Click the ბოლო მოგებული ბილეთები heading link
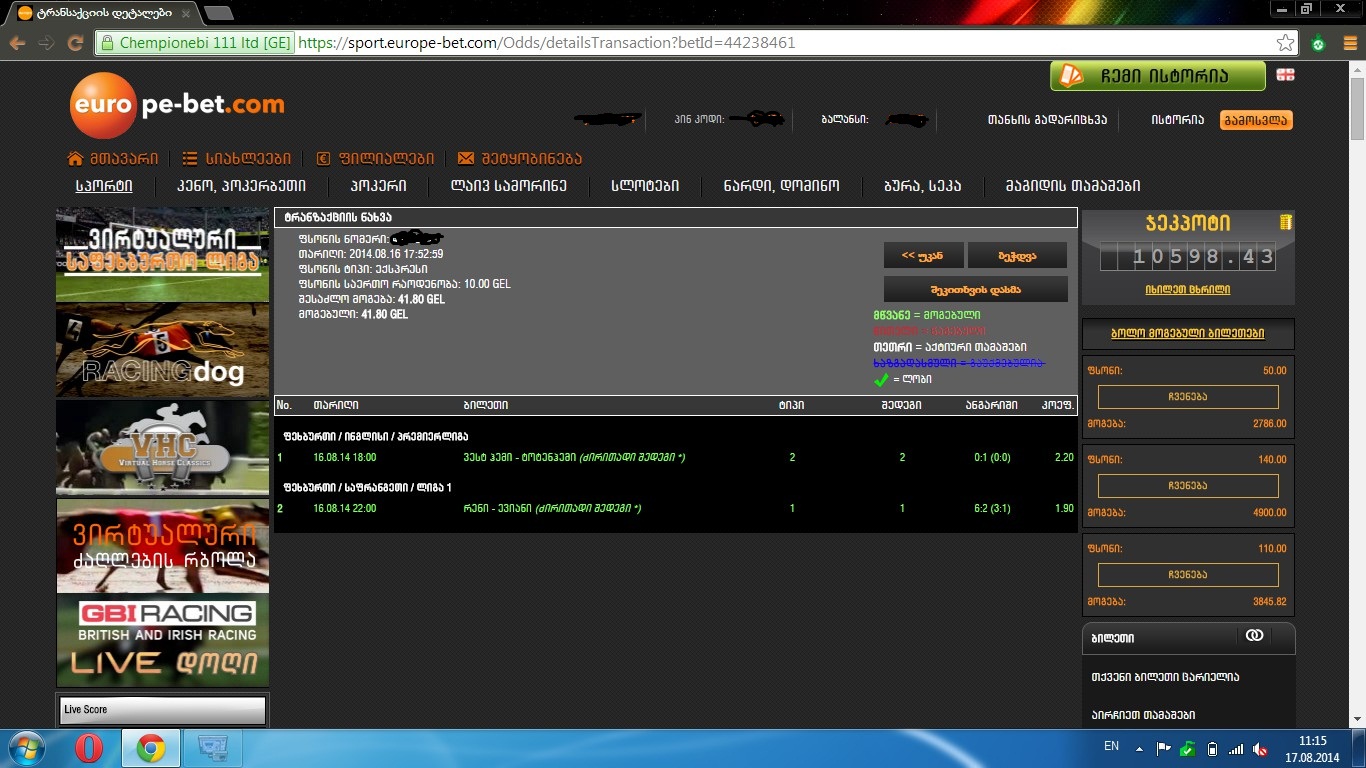The image size is (1366, 768). point(1188,333)
